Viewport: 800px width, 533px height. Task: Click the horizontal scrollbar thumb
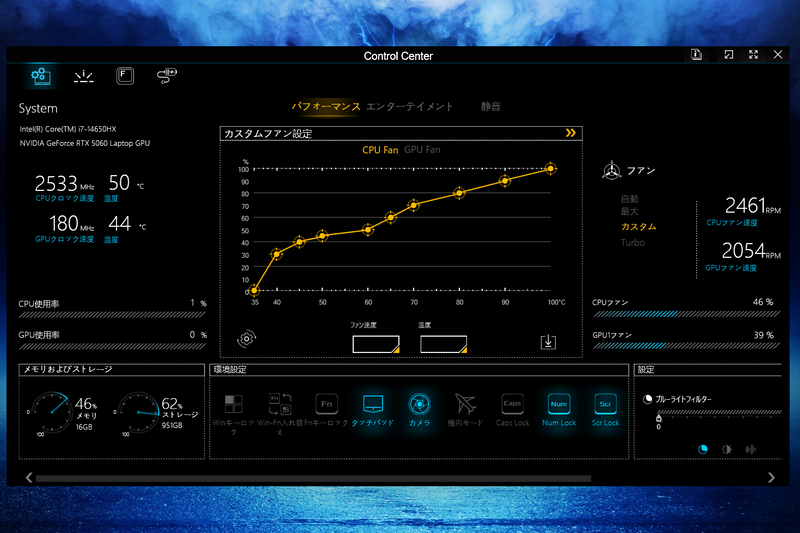tap(313, 478)
